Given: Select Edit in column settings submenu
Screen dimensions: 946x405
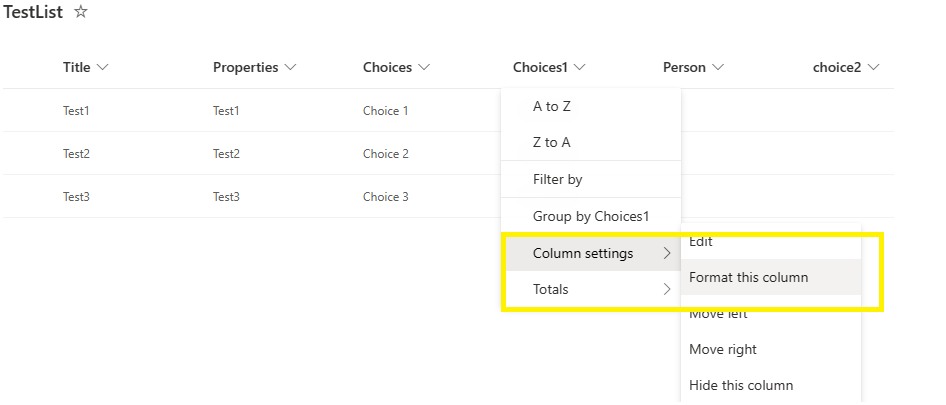Looking at the screenshot, I should coord(701,242).
